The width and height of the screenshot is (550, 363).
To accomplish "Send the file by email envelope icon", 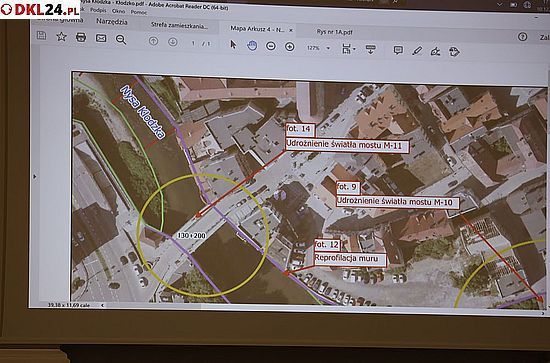I will click(x=101, y=38).
